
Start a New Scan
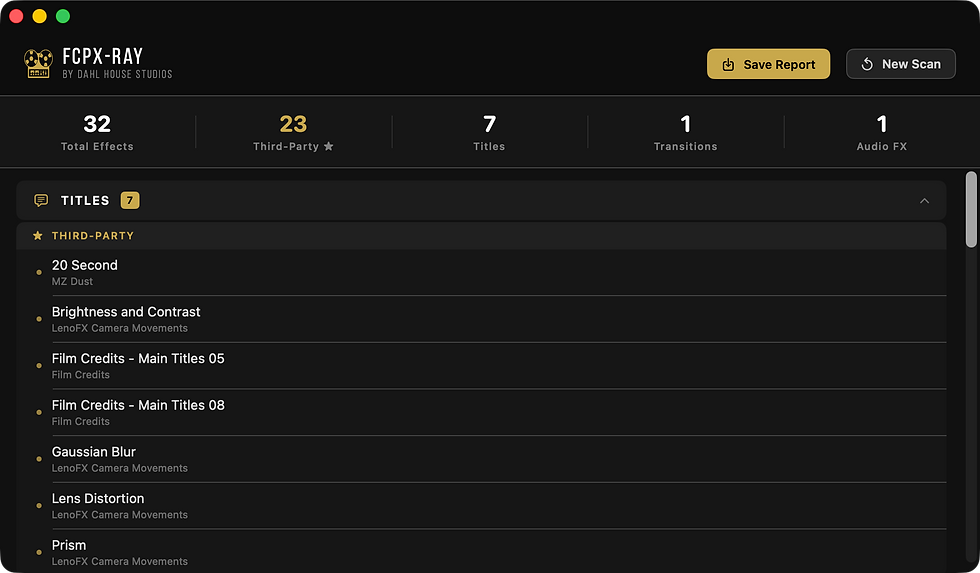[901, 64]
